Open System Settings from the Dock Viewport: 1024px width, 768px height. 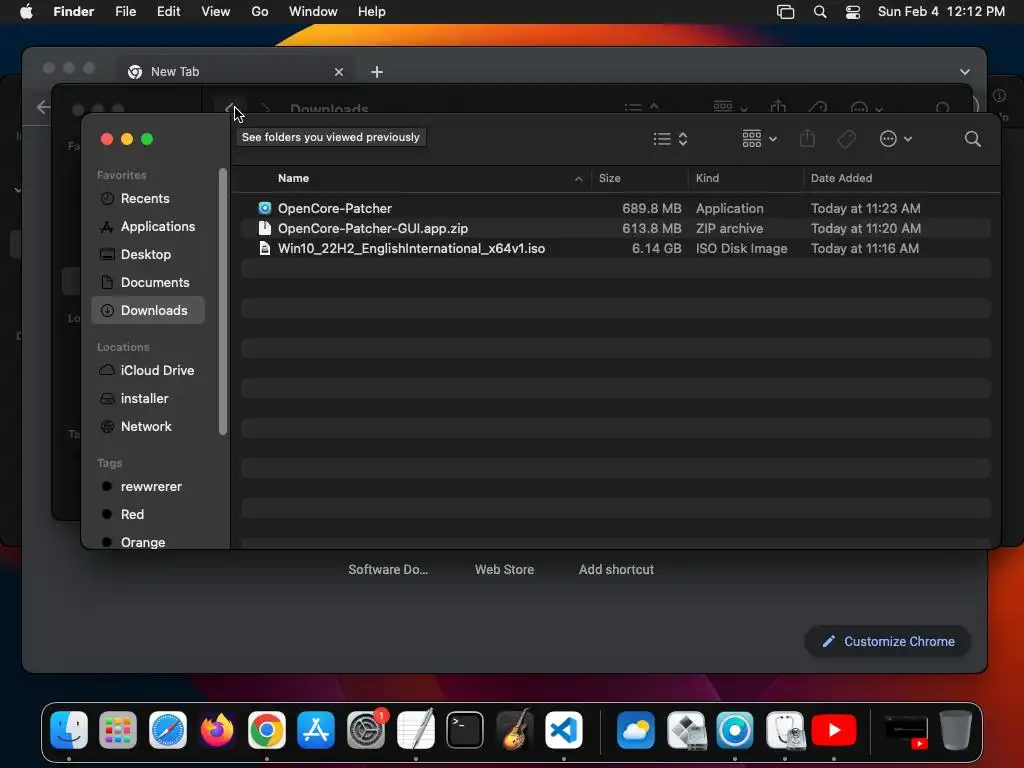(x=366, y=730)
